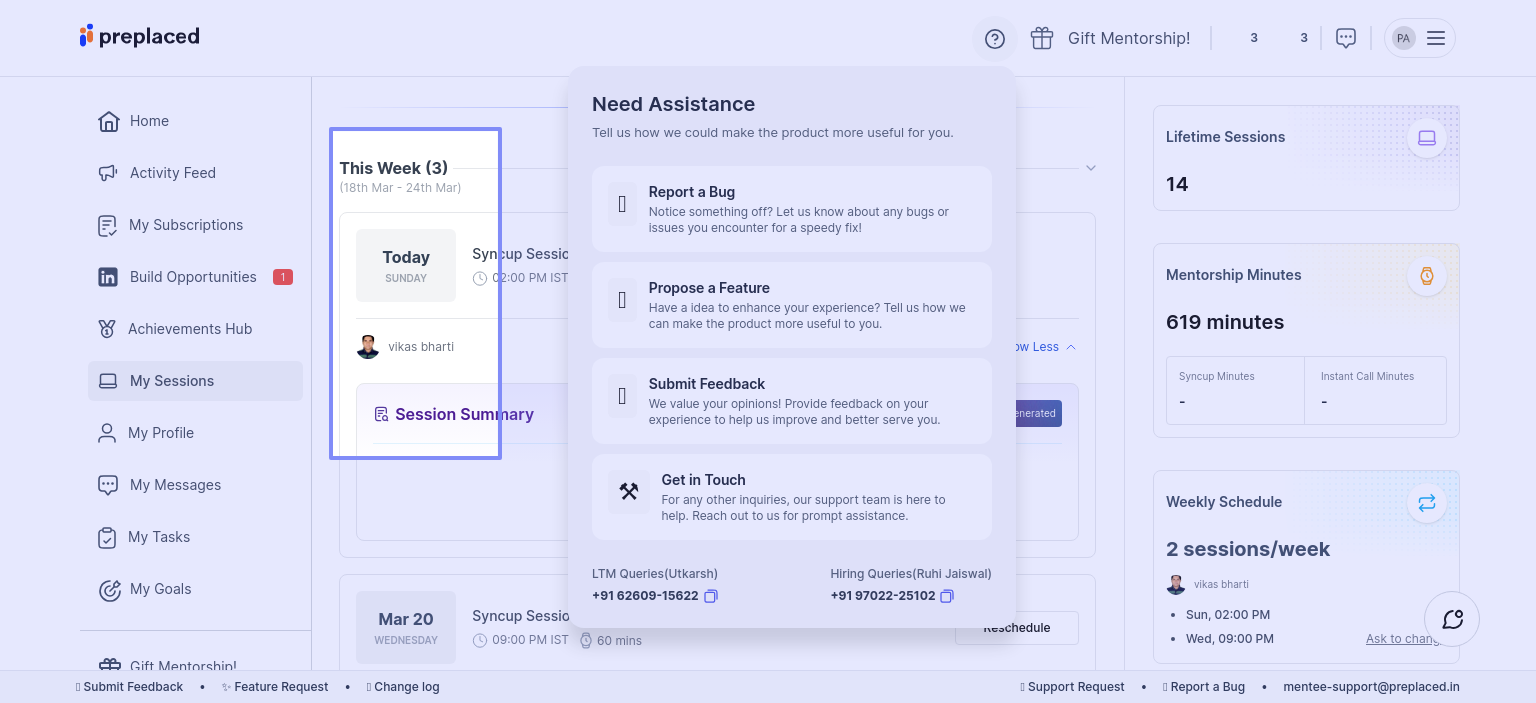1536x703 pixels.
Task: Click the Mentorship Minutes watch icon
Action: click(x=1426, y=276)
